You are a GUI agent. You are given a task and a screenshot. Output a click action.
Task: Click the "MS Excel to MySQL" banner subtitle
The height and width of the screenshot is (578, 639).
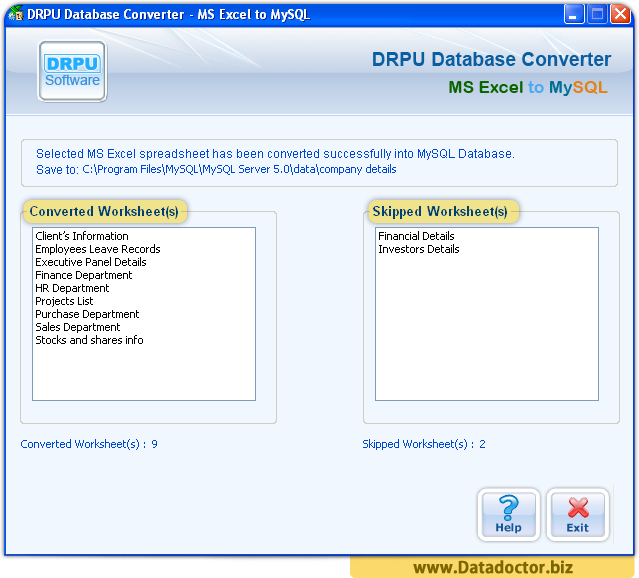tap(528, 87)
